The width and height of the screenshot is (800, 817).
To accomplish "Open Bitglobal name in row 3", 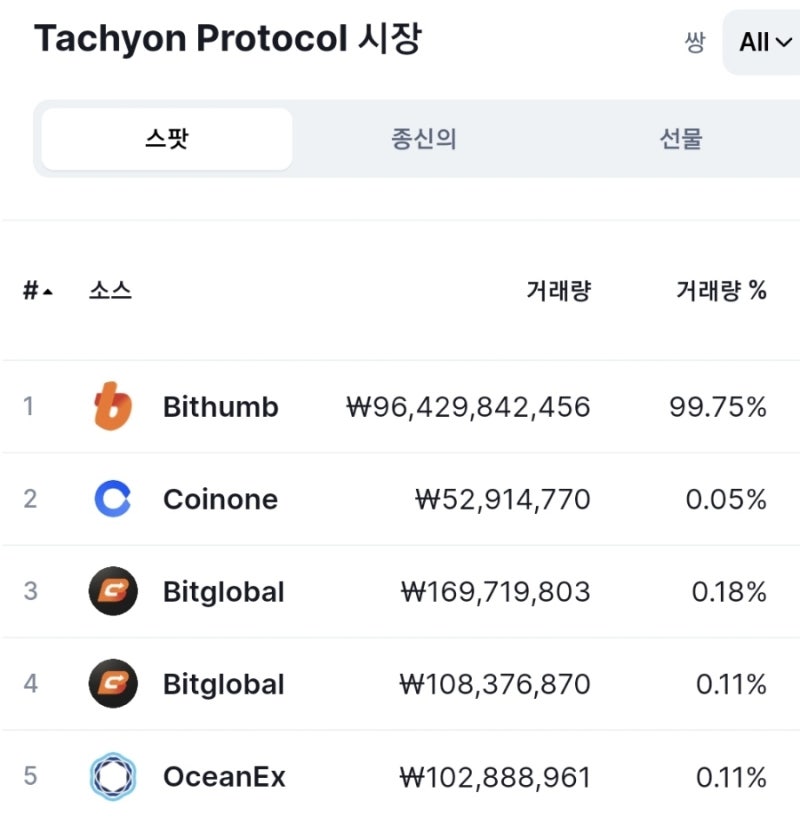I will click(224, 591).
